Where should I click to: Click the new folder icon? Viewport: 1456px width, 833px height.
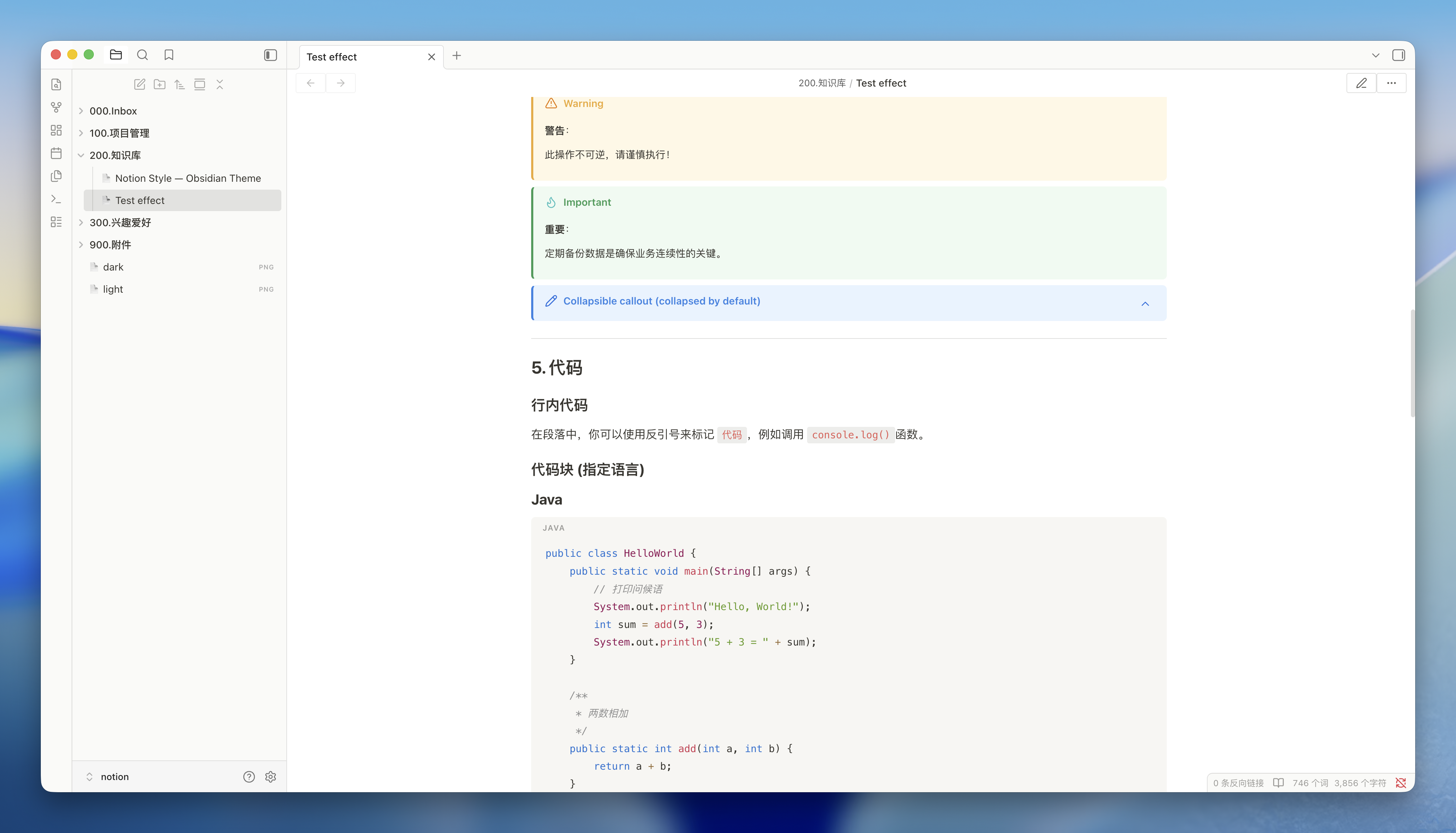tap(160, 85)
